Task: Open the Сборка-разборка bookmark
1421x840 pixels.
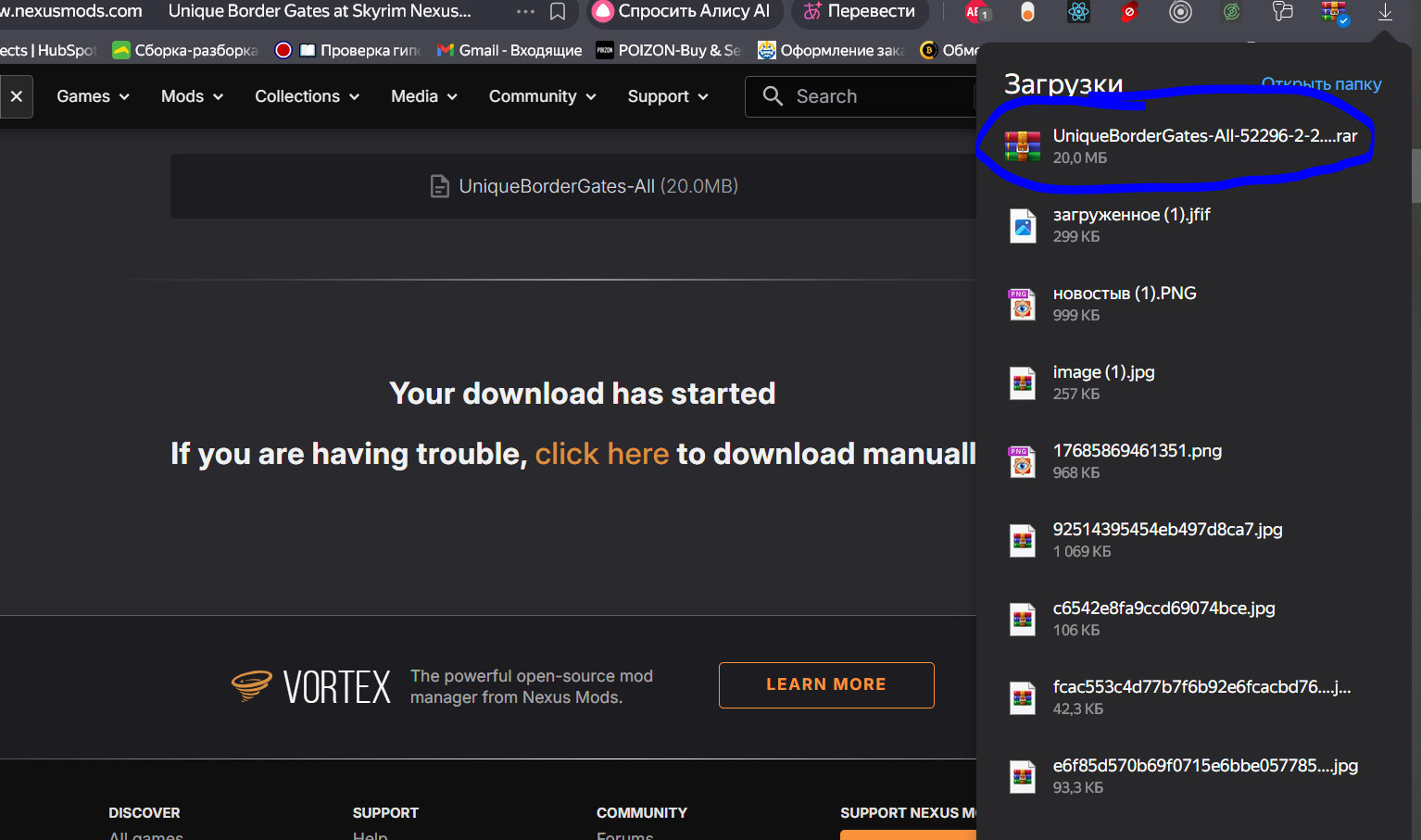Action: (x=185, y=50)
